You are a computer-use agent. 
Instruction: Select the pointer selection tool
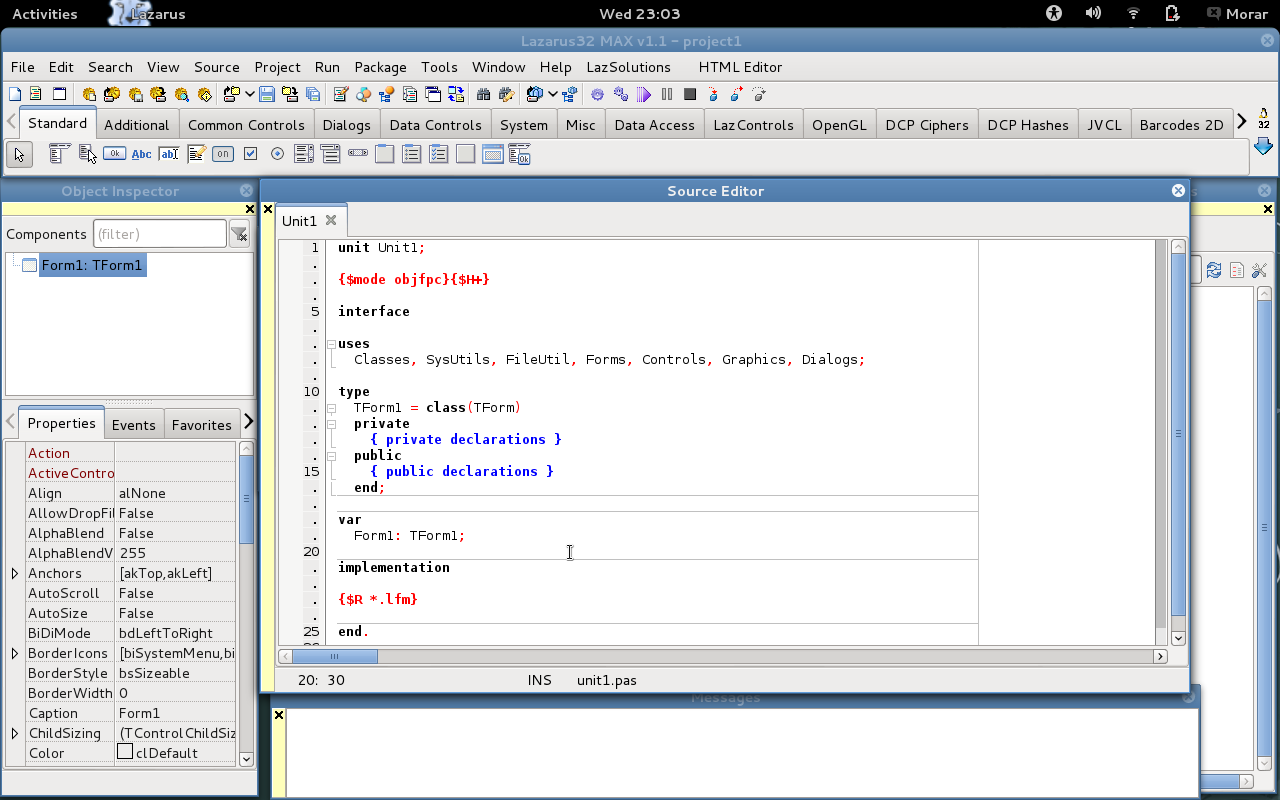[19, 154]
